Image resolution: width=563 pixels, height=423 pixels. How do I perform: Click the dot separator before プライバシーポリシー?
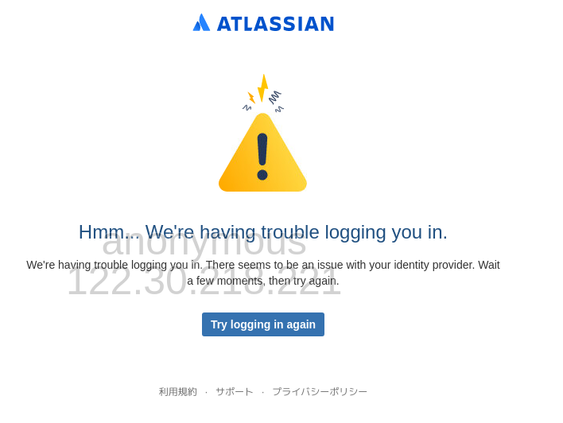[x=263, y=392]
